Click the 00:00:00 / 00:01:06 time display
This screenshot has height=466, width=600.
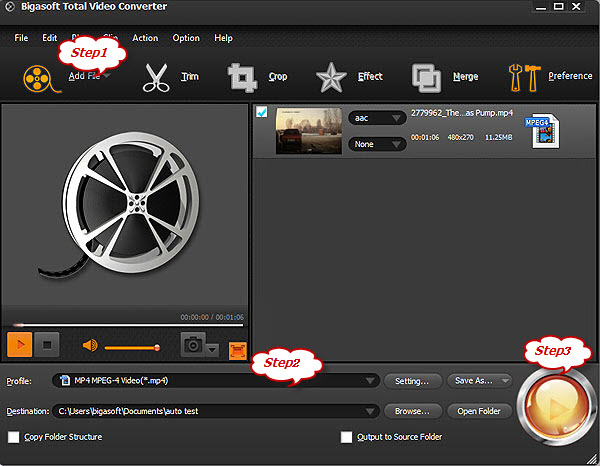(212, 317)
